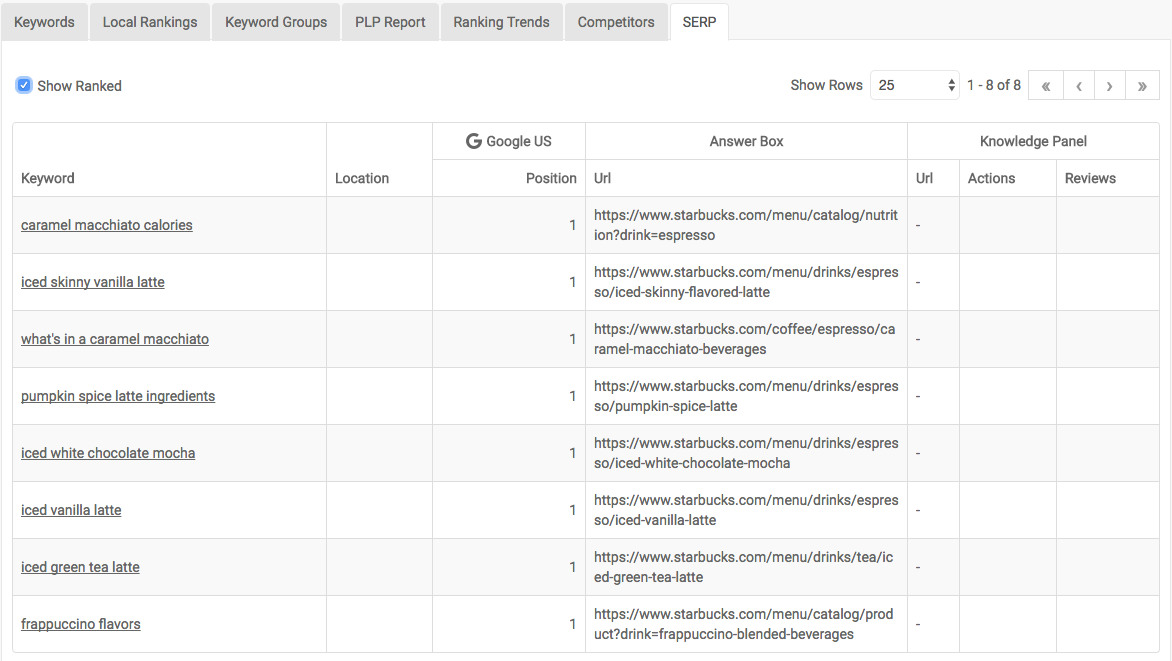Open the PLP Report tab

click(x=390, y=22)
